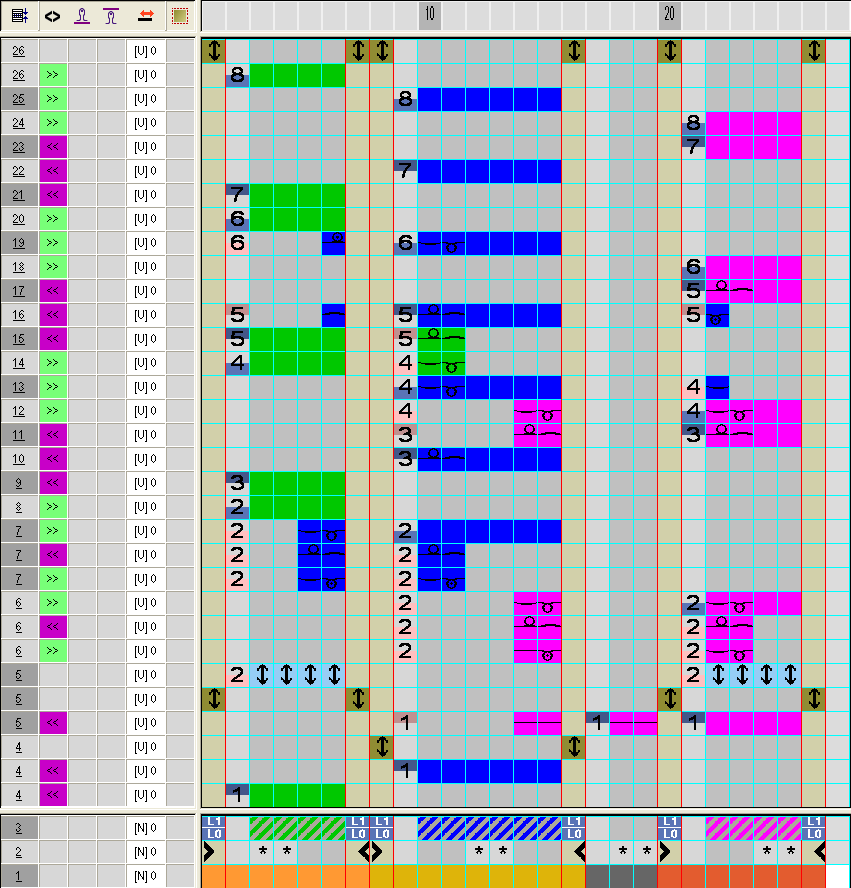Screen dimensions: 851x888
Task: Click the green hatched block in row 3
Action: pyautogui.click(x=297, y=828)
